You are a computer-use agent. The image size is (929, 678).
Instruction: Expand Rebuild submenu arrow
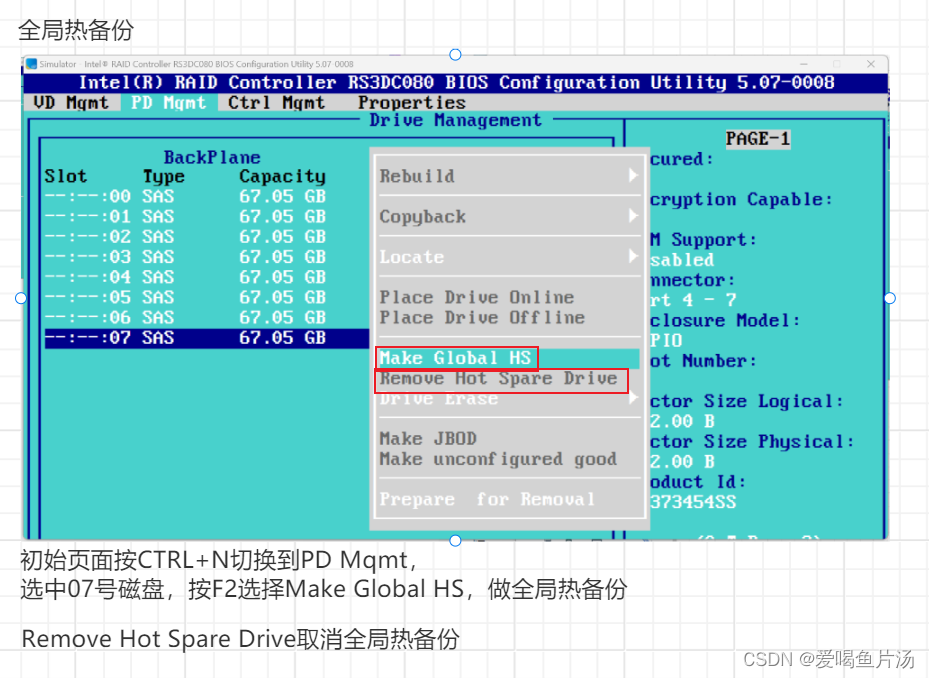pos(633,175)
